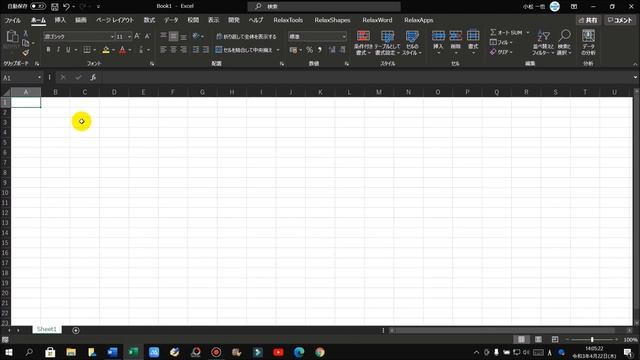Image resolution: width=640 pixels, height=360 pixels.
Task: Open the number format dropdown
Action: pos(344,37)
